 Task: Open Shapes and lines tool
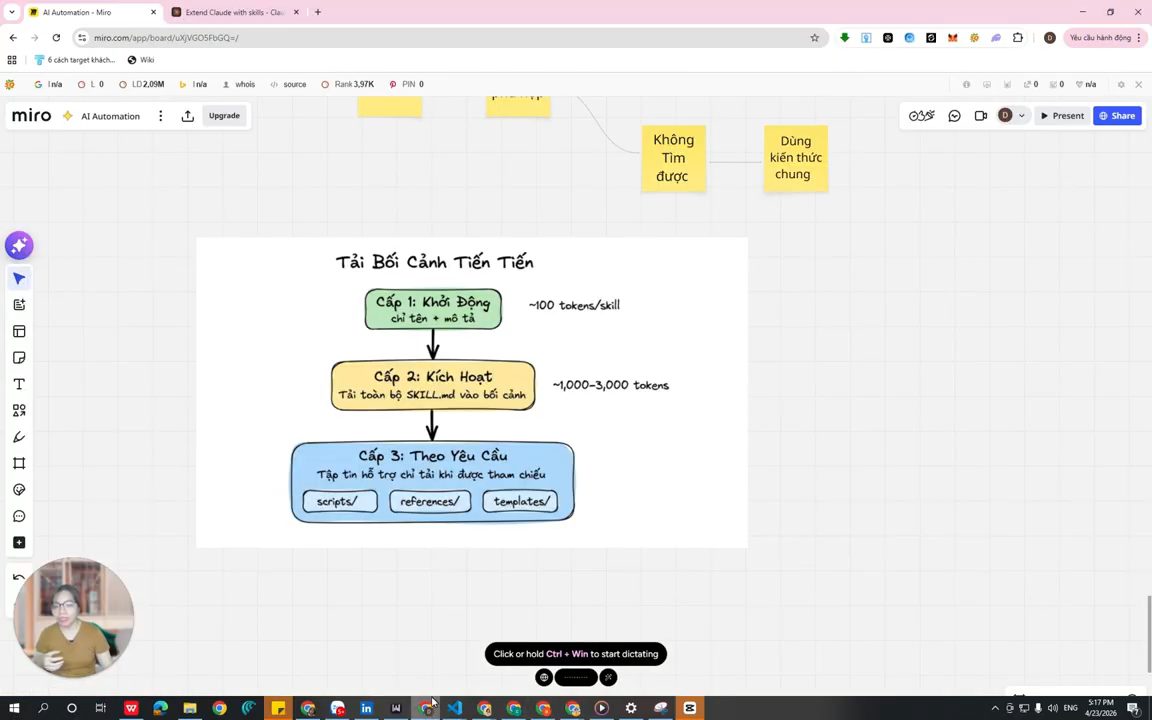19,411
